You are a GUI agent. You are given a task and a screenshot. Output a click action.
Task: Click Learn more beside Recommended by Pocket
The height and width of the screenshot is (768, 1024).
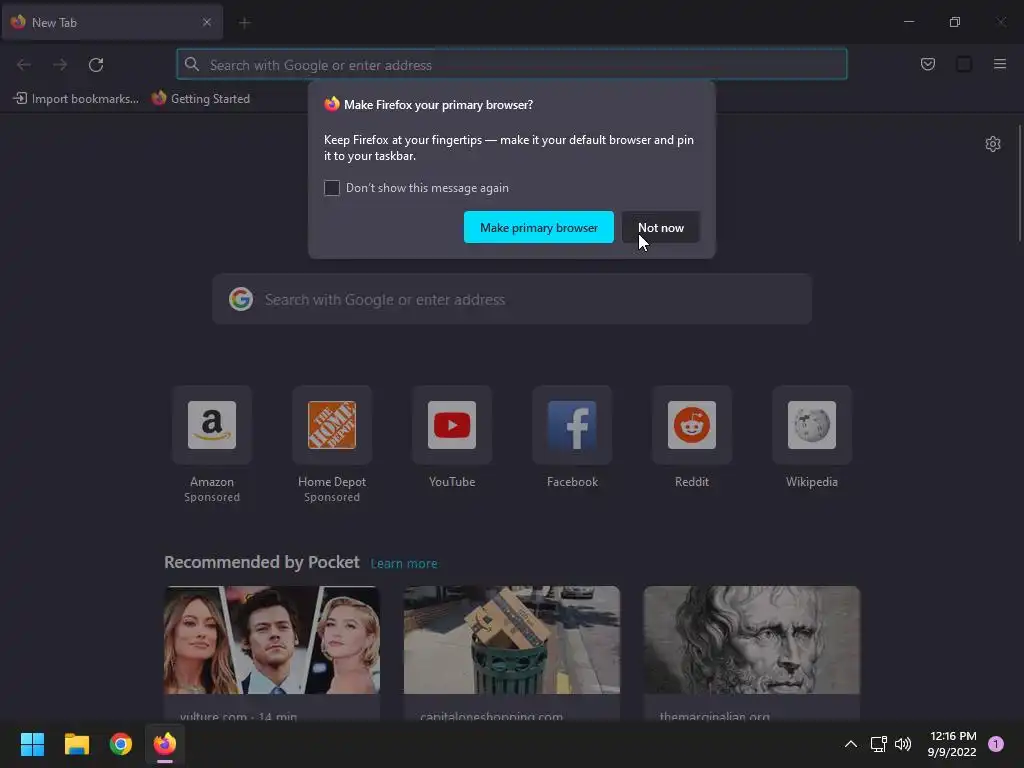[404, 563]
